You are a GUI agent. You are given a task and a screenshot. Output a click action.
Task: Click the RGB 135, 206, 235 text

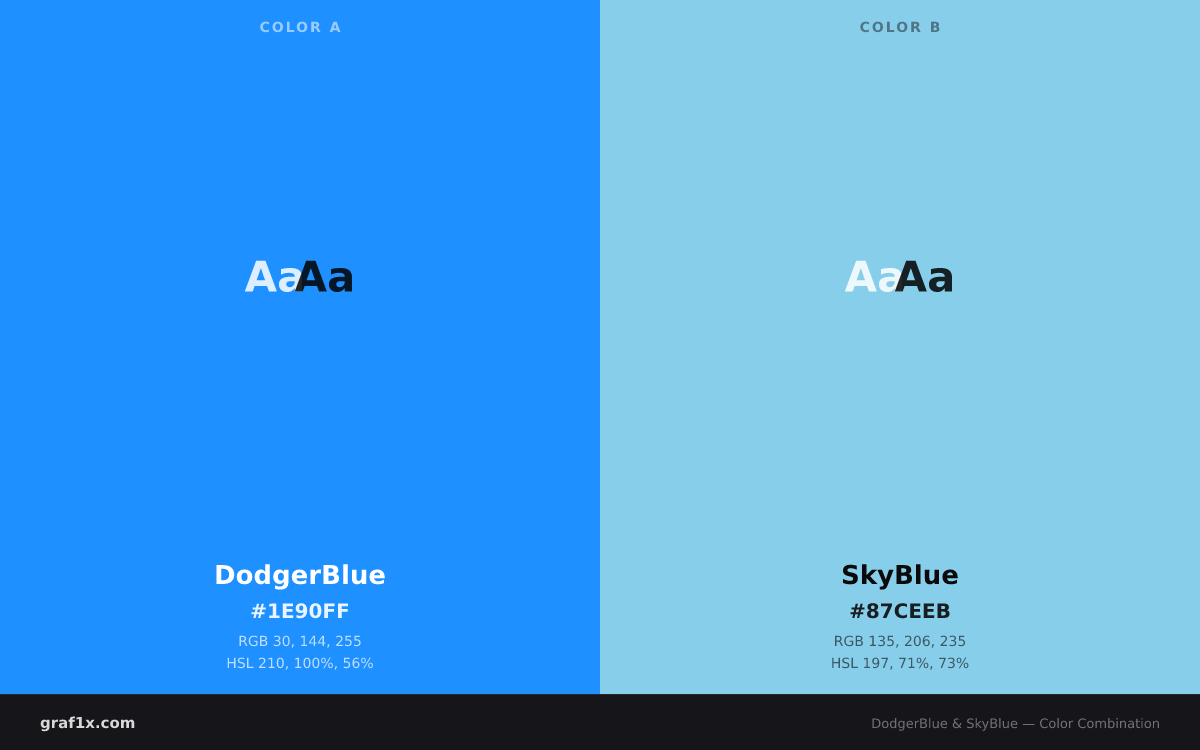900,641
